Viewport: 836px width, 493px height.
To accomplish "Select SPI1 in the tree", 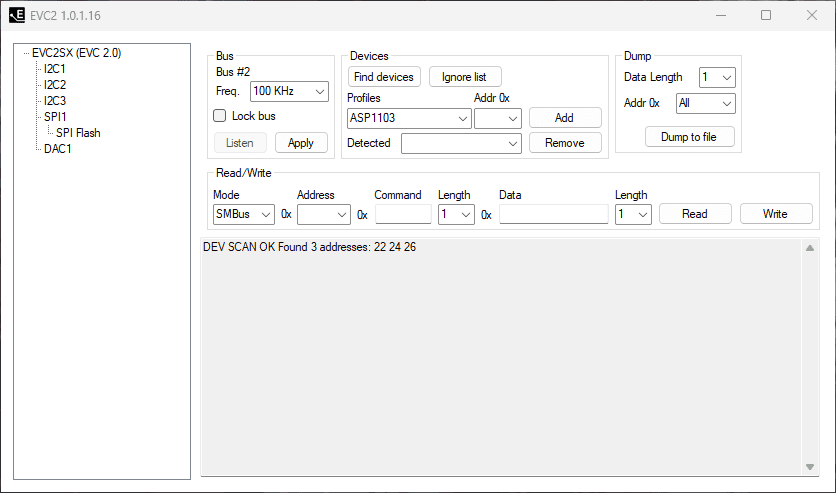I will (55, 117).
